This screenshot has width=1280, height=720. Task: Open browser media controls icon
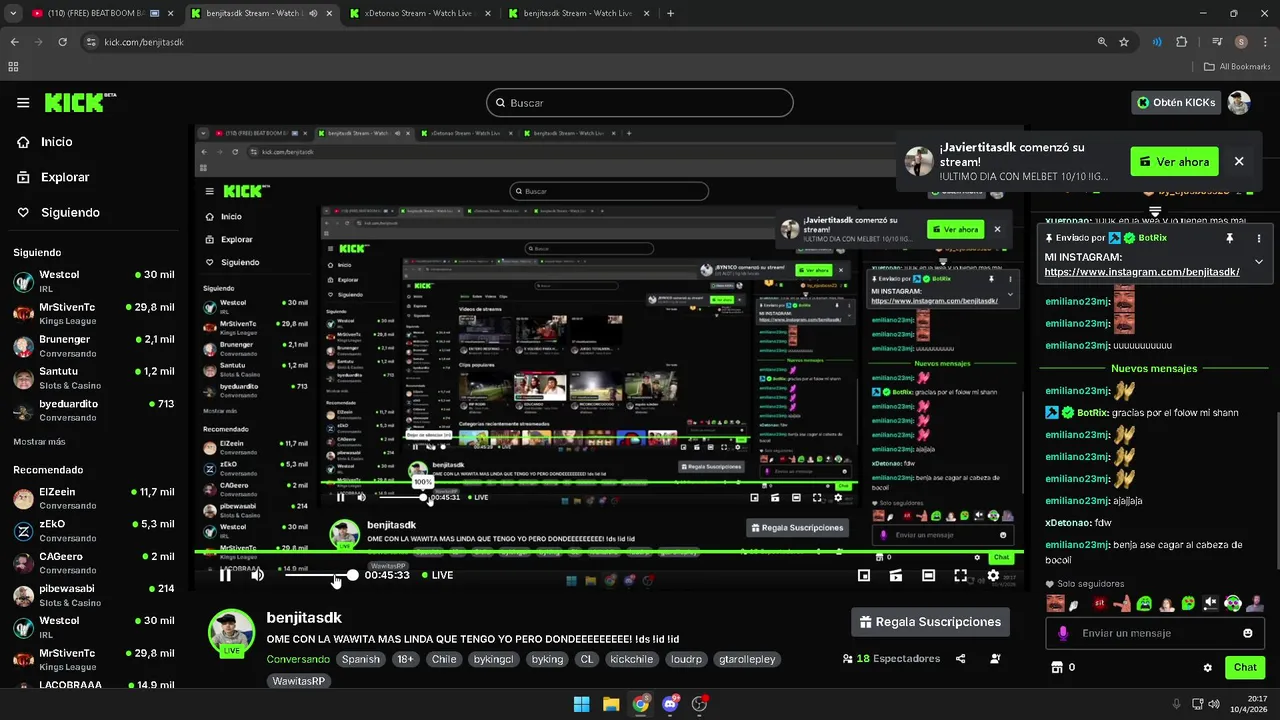1217,42
